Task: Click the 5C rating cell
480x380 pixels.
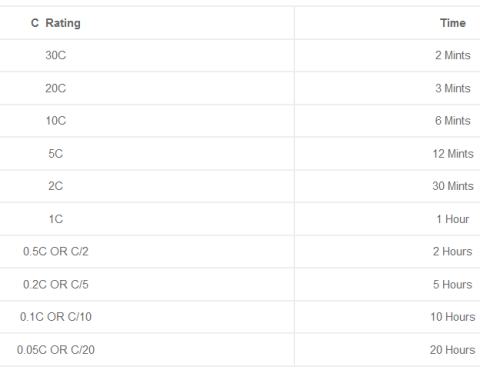Action: coord(56,154)
